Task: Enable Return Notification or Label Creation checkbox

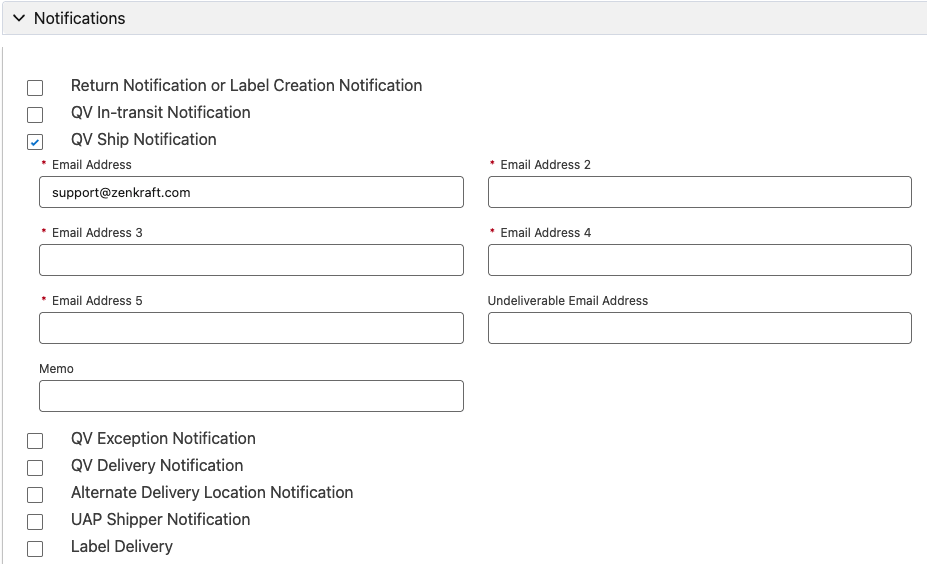Action: pos(35,88)
